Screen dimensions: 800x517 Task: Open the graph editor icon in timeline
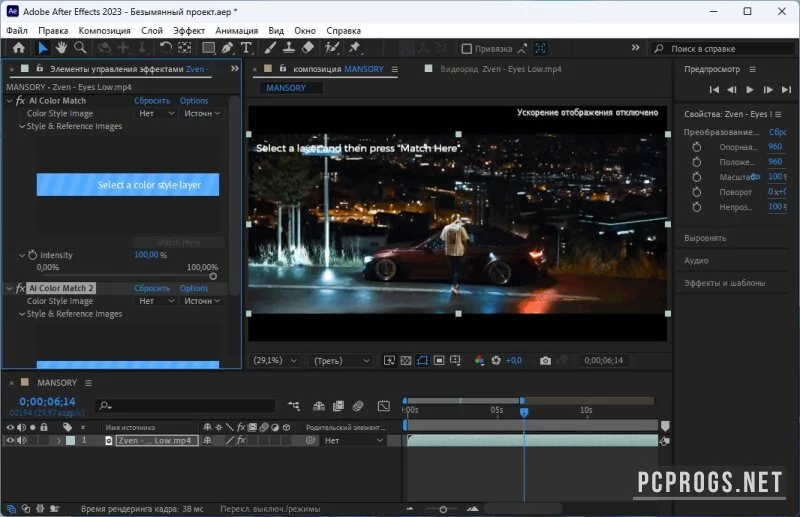coord(384,406)
